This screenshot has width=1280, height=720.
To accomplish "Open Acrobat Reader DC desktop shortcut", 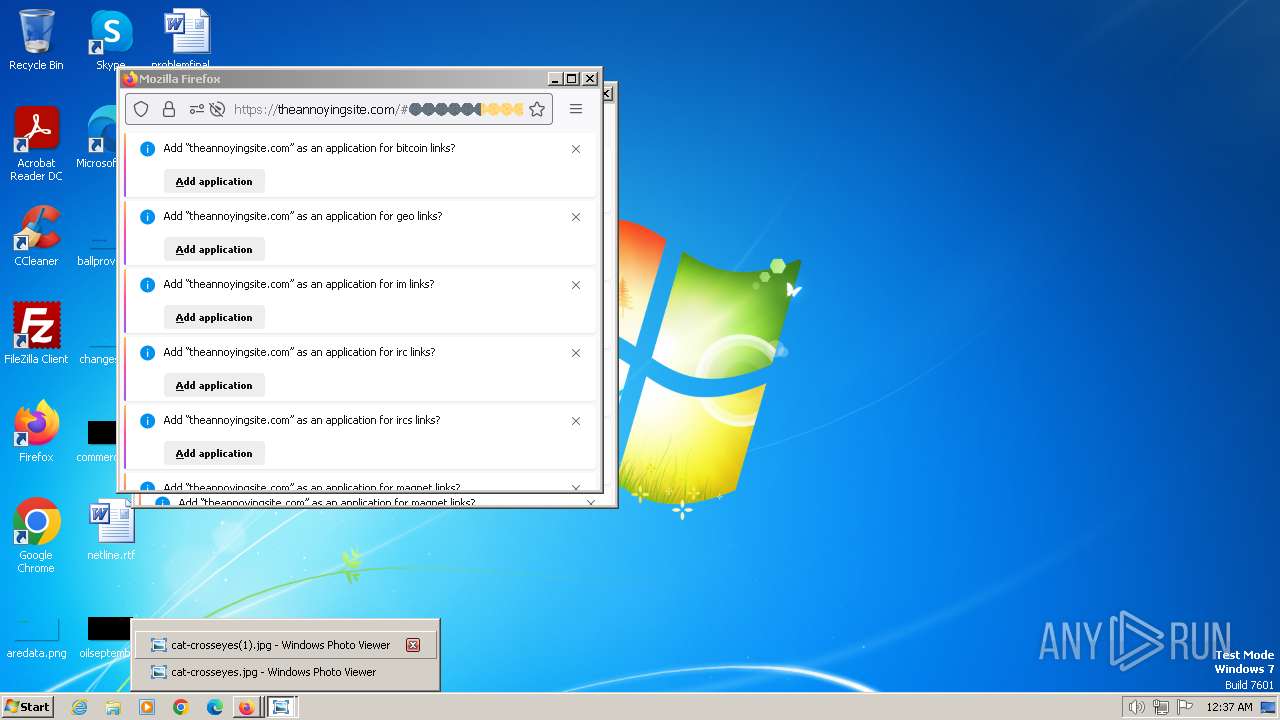I will [36, 144].
